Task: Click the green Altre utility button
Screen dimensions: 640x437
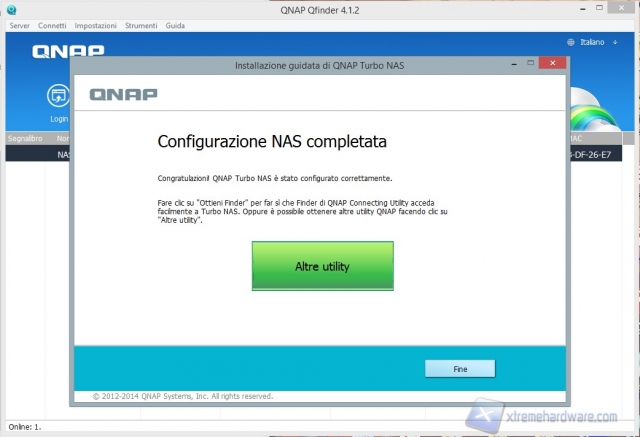Action: pyautogui.click(x=322, y=267)
